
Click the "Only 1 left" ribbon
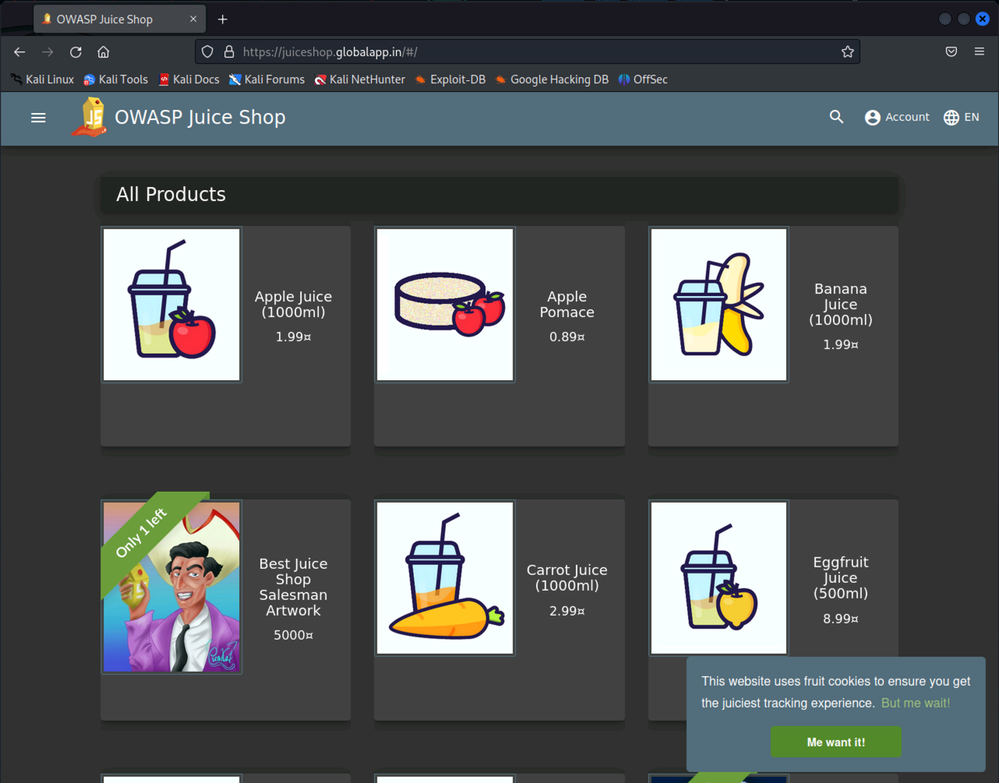(x=141, y=533)
